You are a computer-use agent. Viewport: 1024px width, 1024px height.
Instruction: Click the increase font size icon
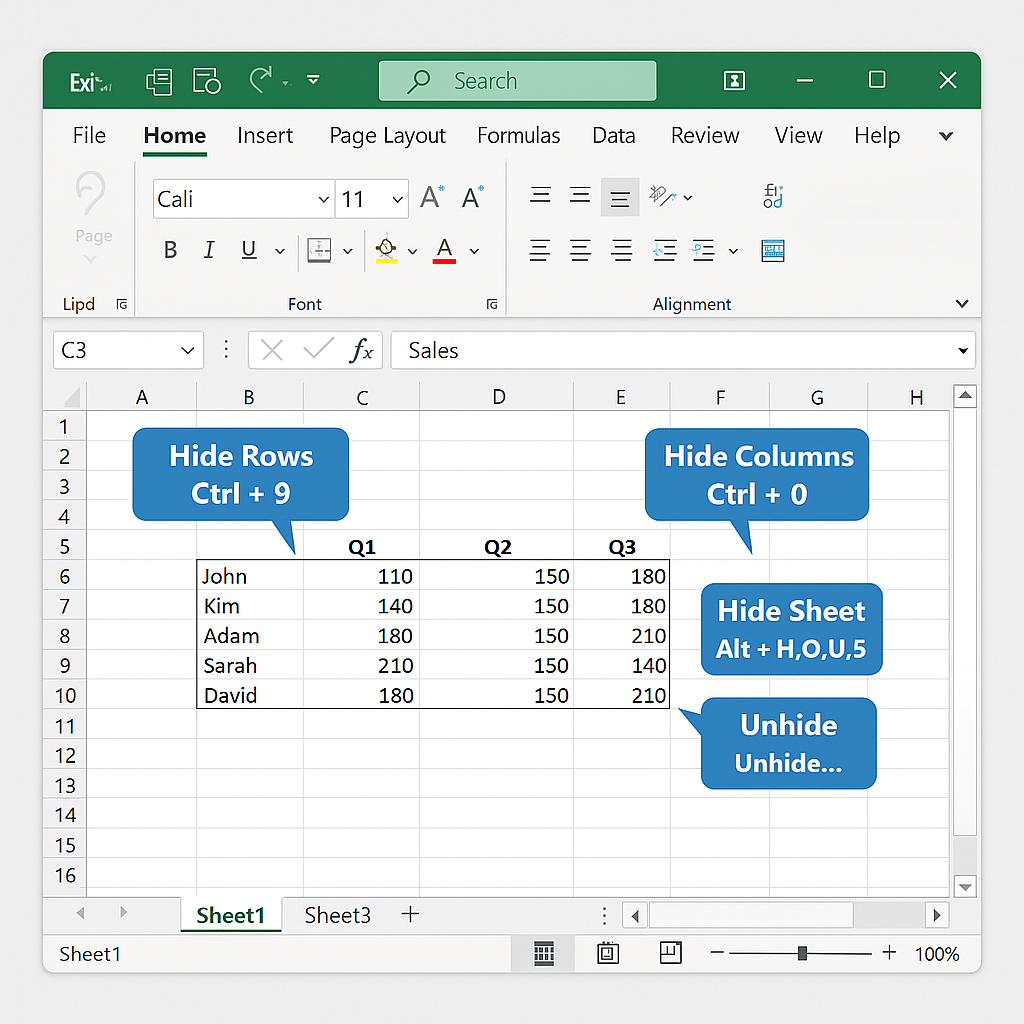pos(432,197)
